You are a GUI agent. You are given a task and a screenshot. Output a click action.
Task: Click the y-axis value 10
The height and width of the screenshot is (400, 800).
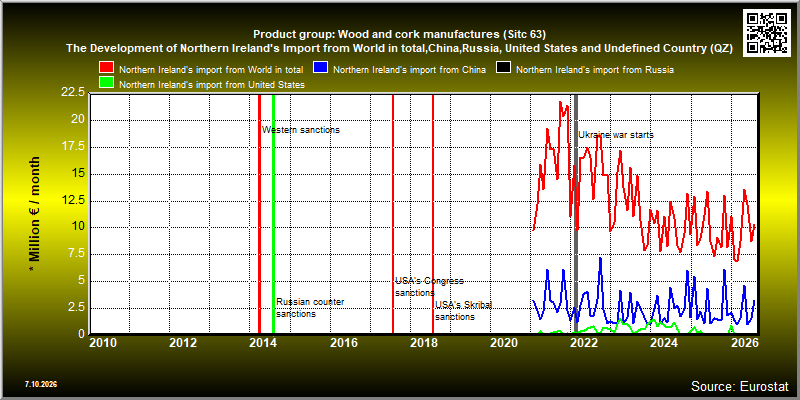pos(79,227)
